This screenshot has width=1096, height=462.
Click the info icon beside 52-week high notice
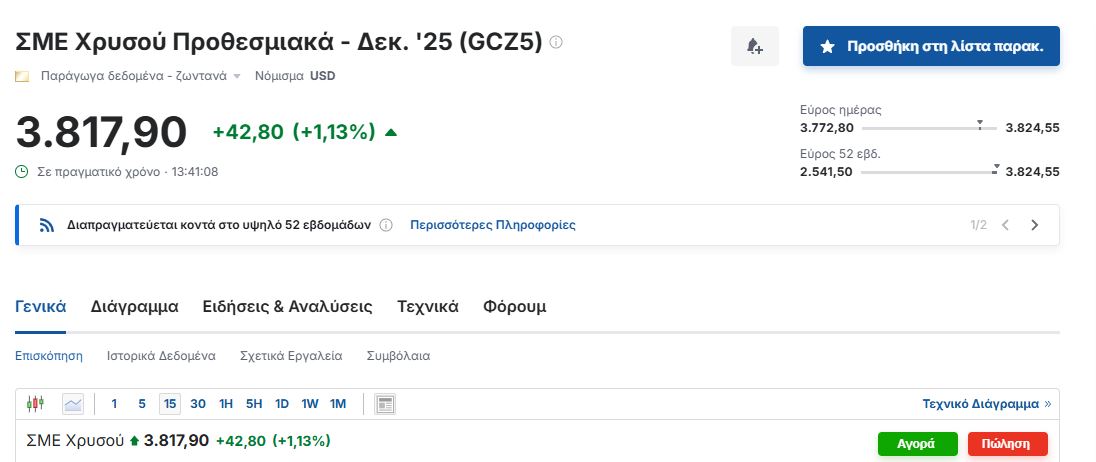click(x=386, y=225)
